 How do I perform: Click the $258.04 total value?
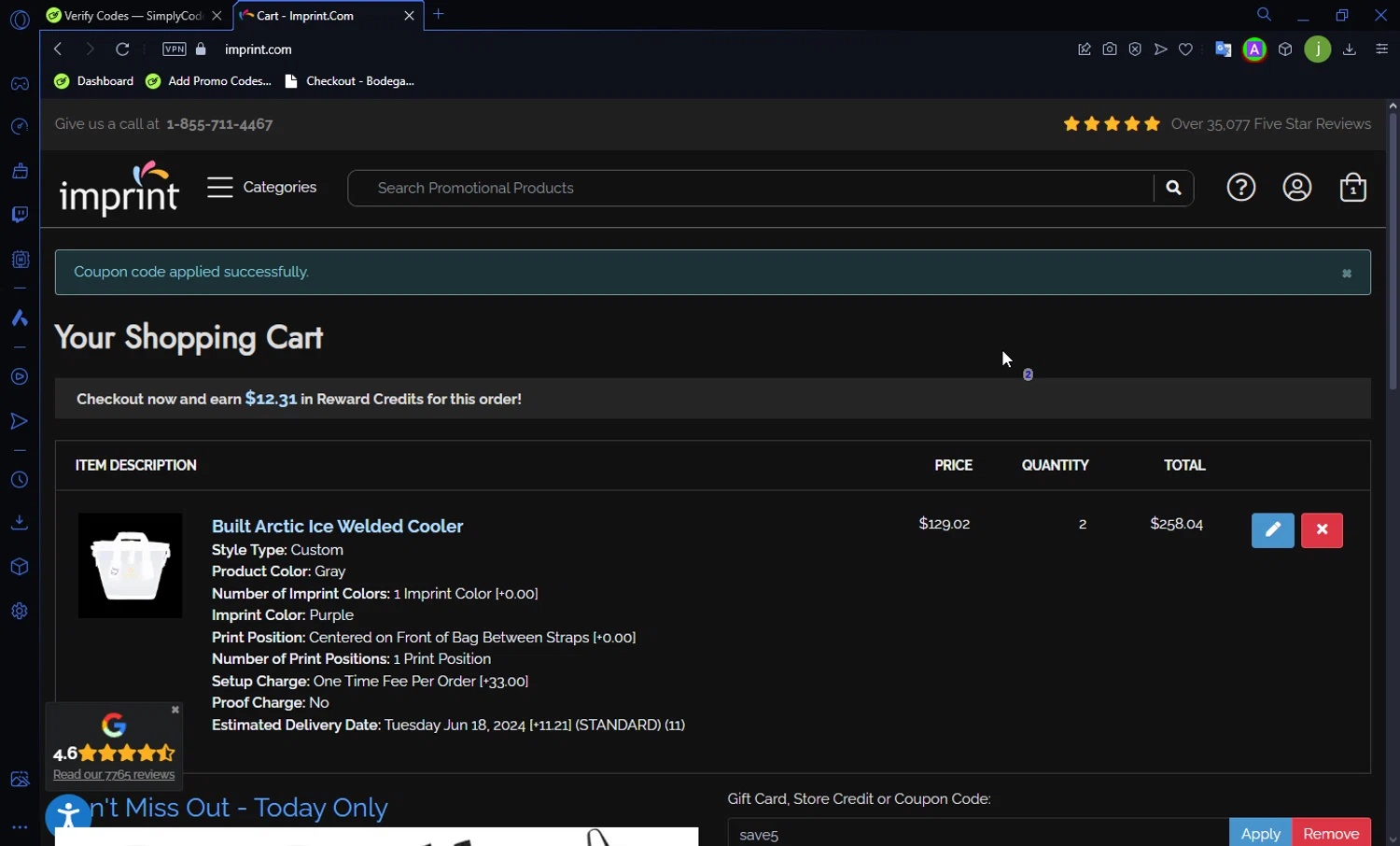pyautogui.click(x=1177, y=525)
